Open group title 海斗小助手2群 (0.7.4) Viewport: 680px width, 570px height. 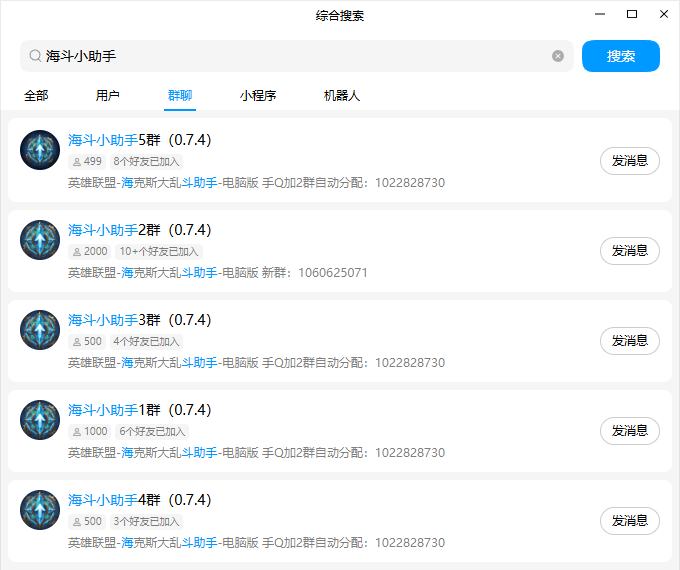pos(140,230)
